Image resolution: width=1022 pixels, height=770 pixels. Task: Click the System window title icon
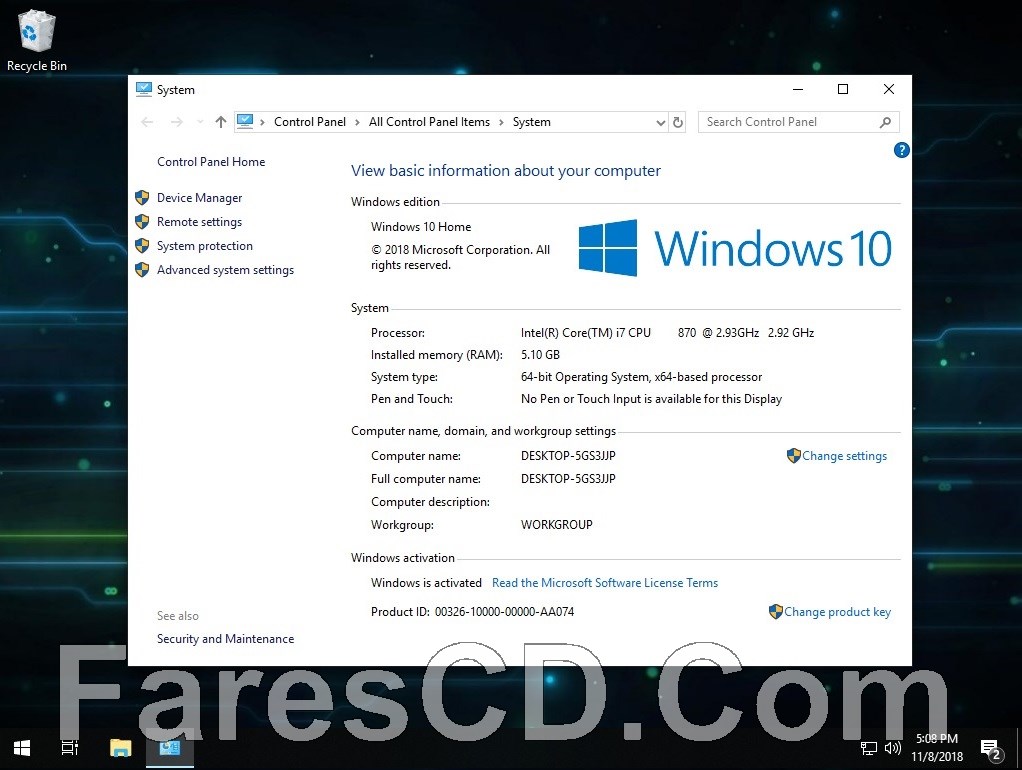coord(143,89)
